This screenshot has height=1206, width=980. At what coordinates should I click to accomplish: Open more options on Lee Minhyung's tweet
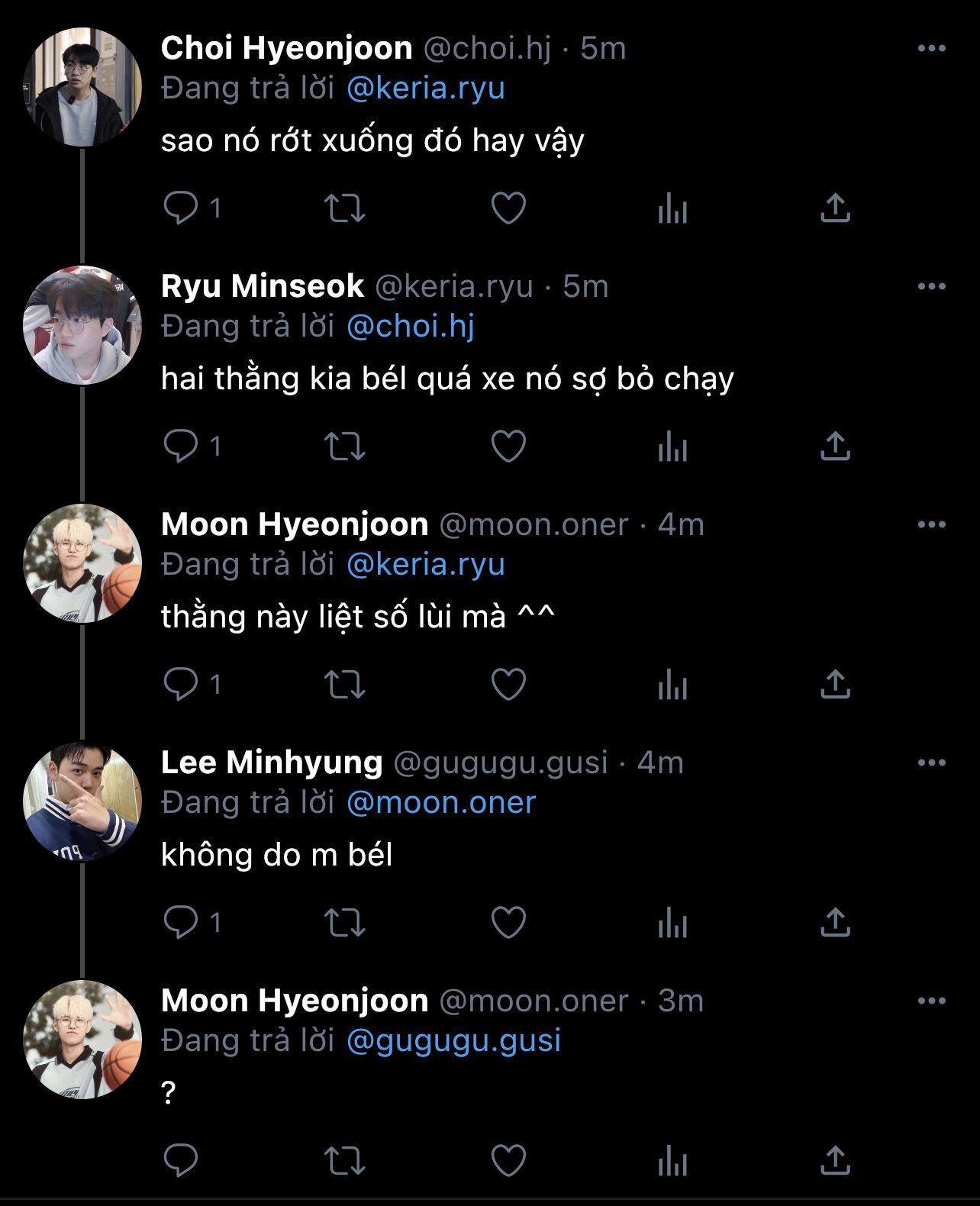931,763
